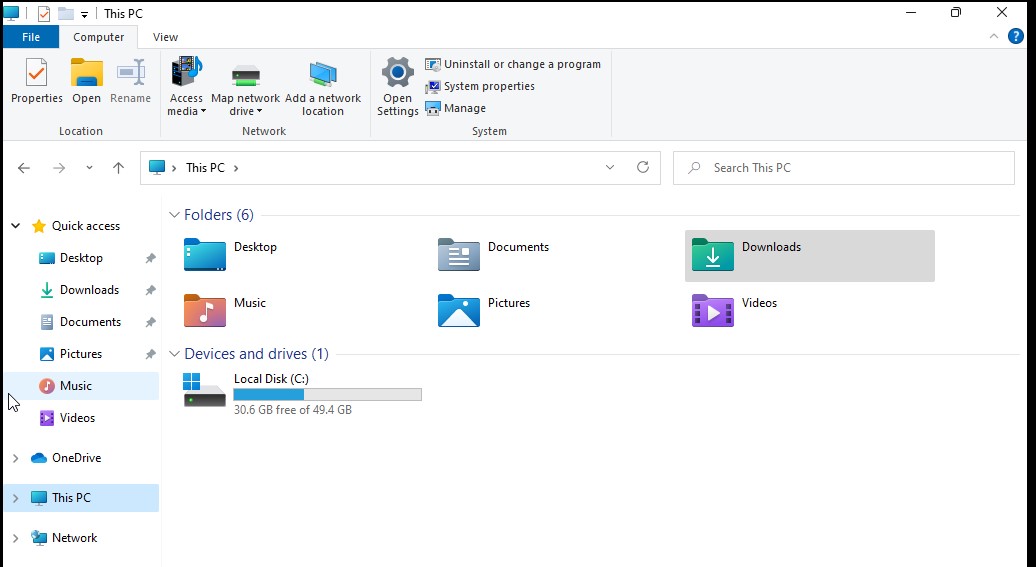
Task: Go back with the back arrow
Action: (24, 168)
